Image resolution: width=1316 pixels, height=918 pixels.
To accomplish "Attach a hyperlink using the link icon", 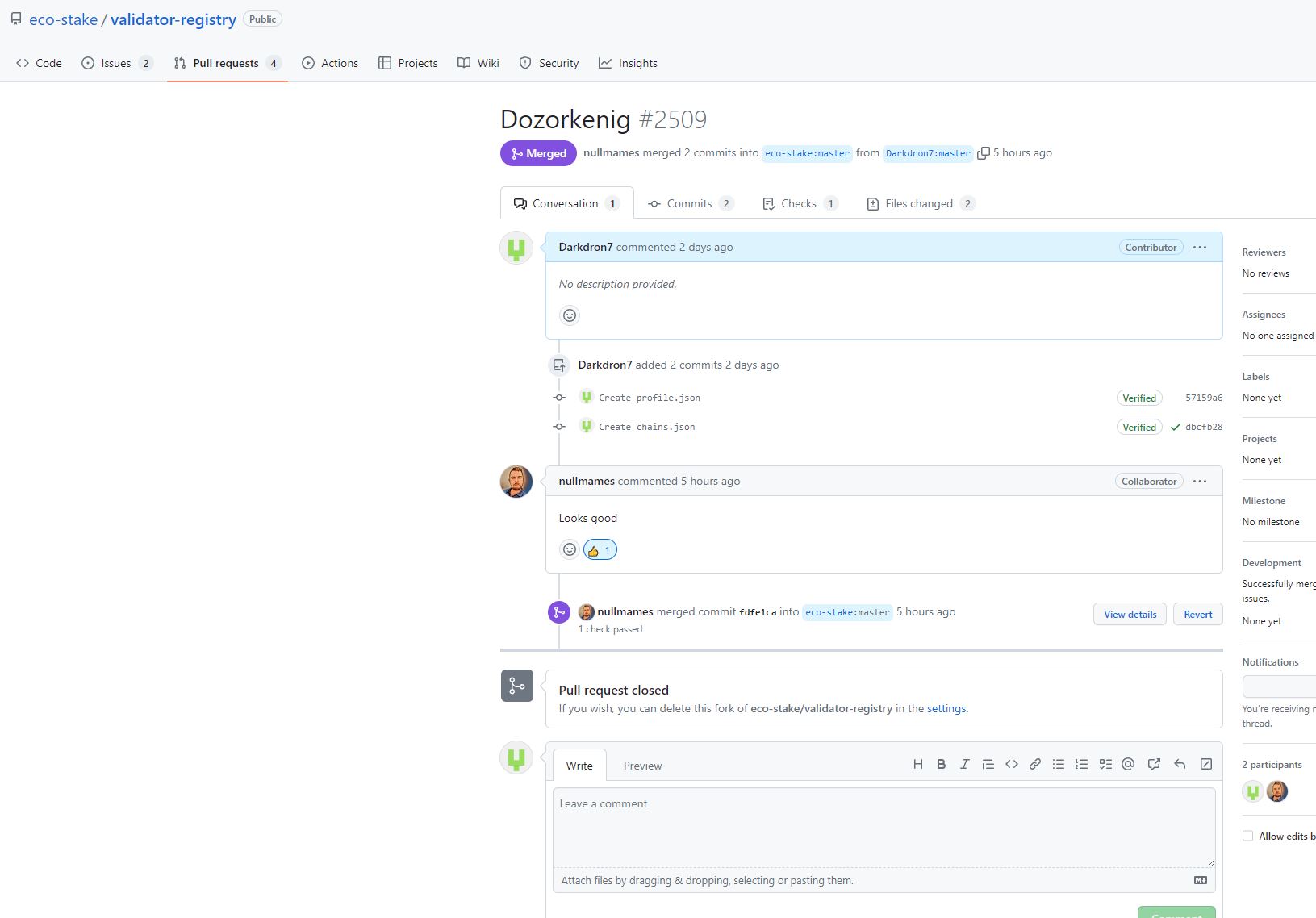I will coord(1034,764).
